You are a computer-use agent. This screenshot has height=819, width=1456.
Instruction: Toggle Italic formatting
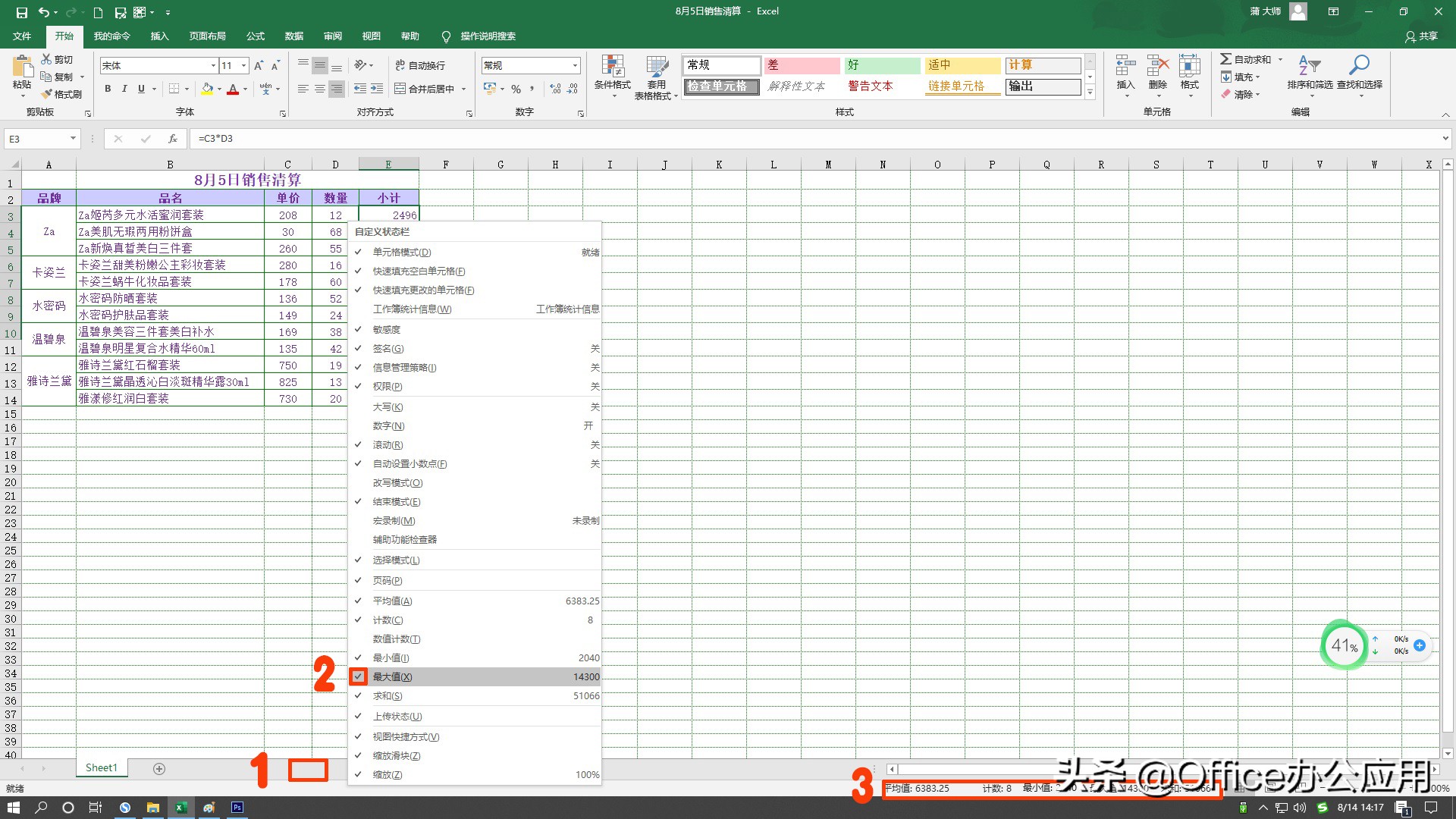point(124,89)
